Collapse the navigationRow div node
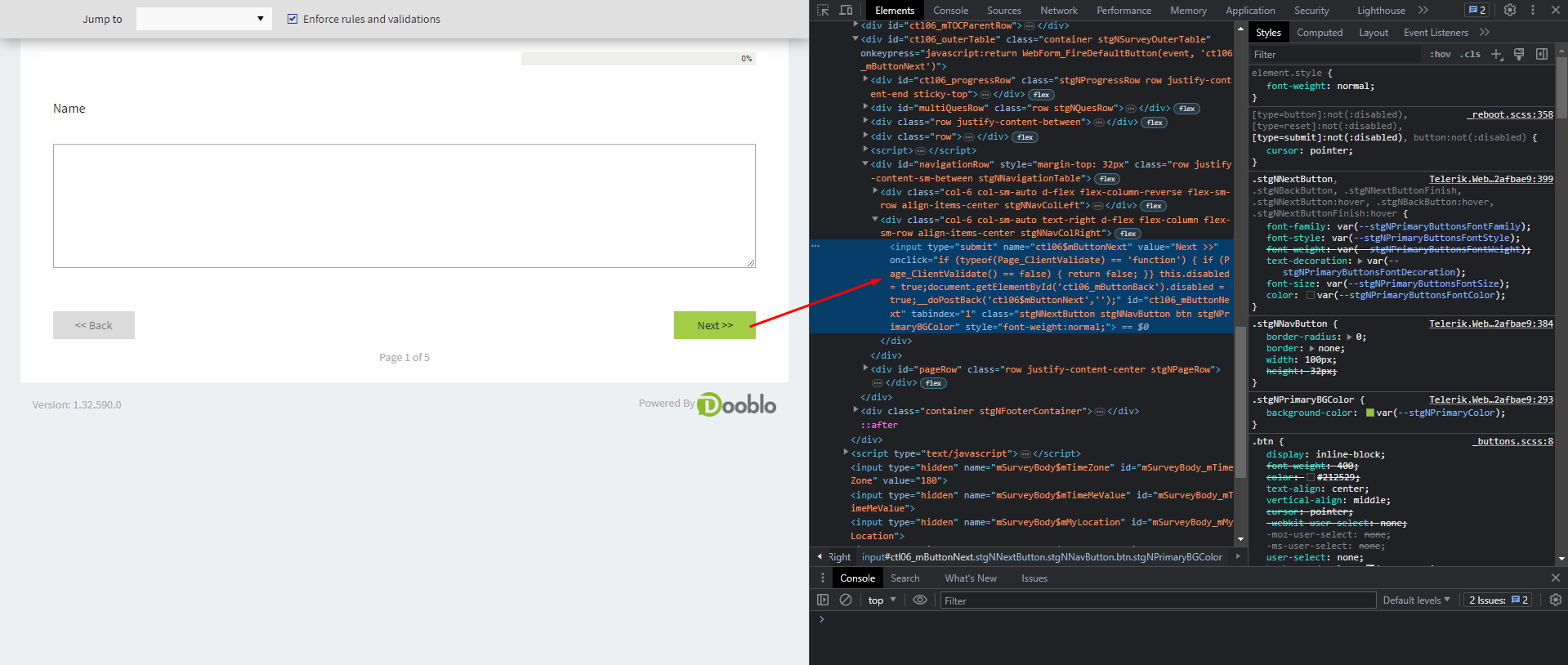This screenshot has height=665, width=1568. 865,163
